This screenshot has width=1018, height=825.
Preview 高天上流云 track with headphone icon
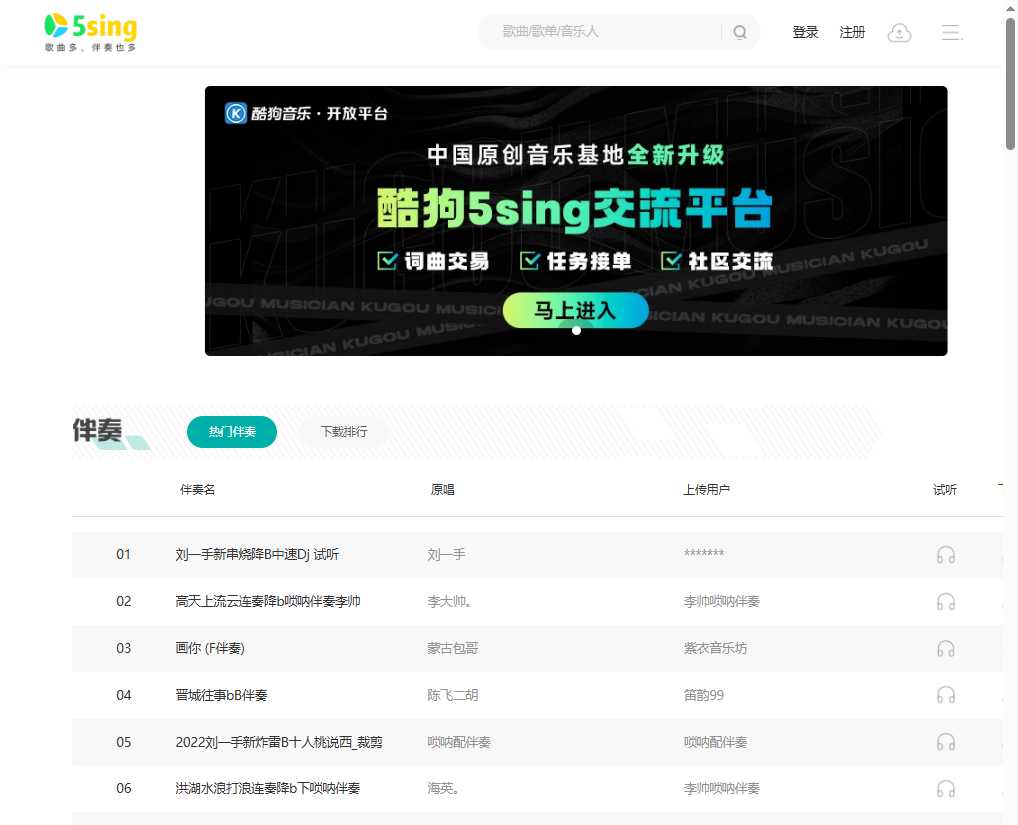pyautogui.click(x=945, y=601)
